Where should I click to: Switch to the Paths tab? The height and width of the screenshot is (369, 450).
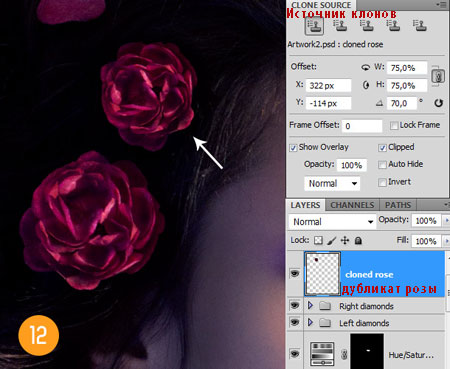pos(398,205)
